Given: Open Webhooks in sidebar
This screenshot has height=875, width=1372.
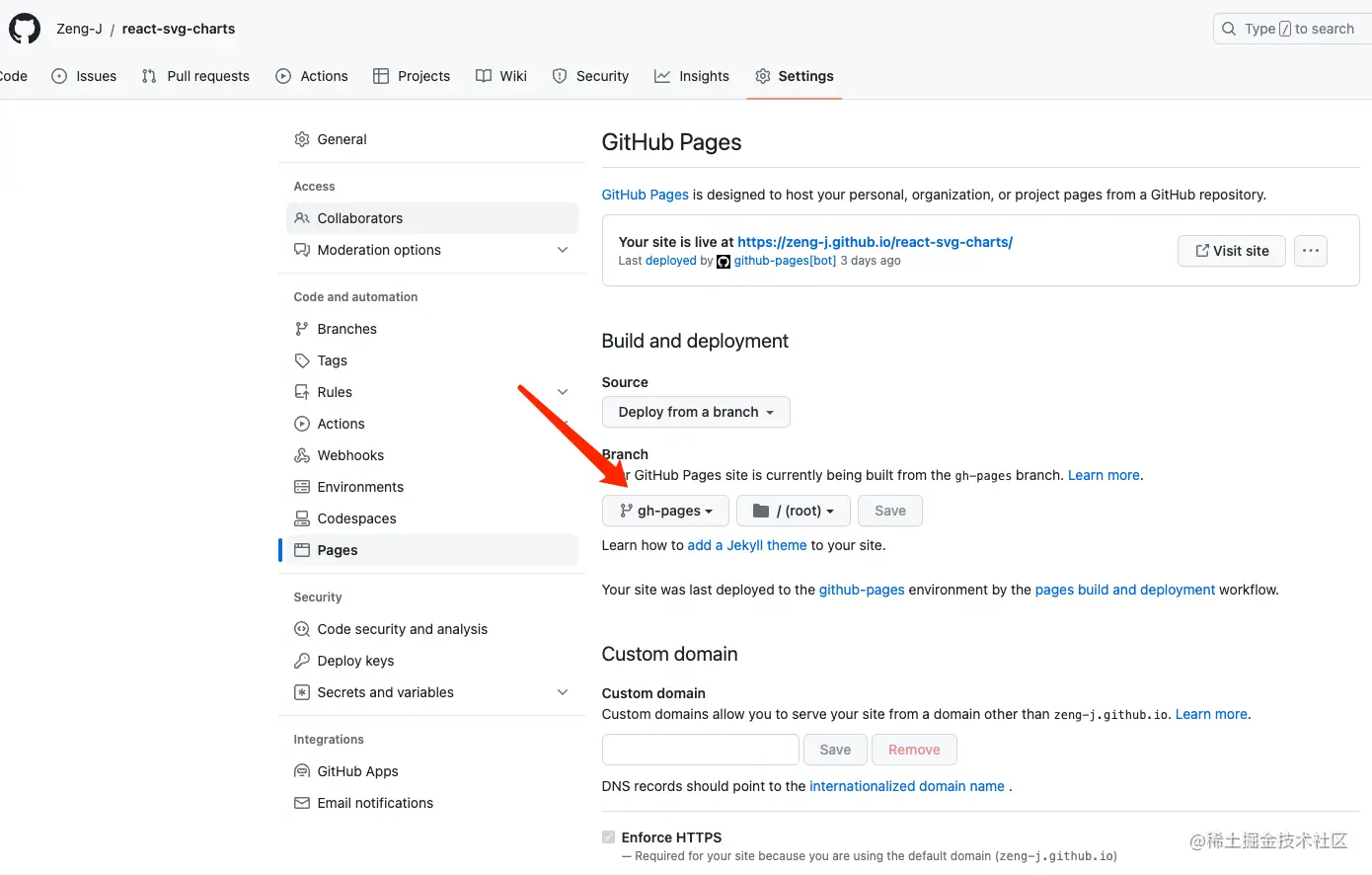Looking at the screenshot, I should (431, 455).
